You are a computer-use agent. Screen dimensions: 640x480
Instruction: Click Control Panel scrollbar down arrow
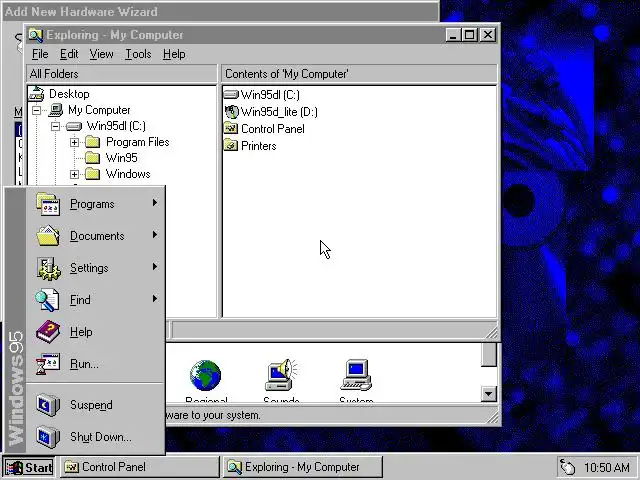click(489, 394)
